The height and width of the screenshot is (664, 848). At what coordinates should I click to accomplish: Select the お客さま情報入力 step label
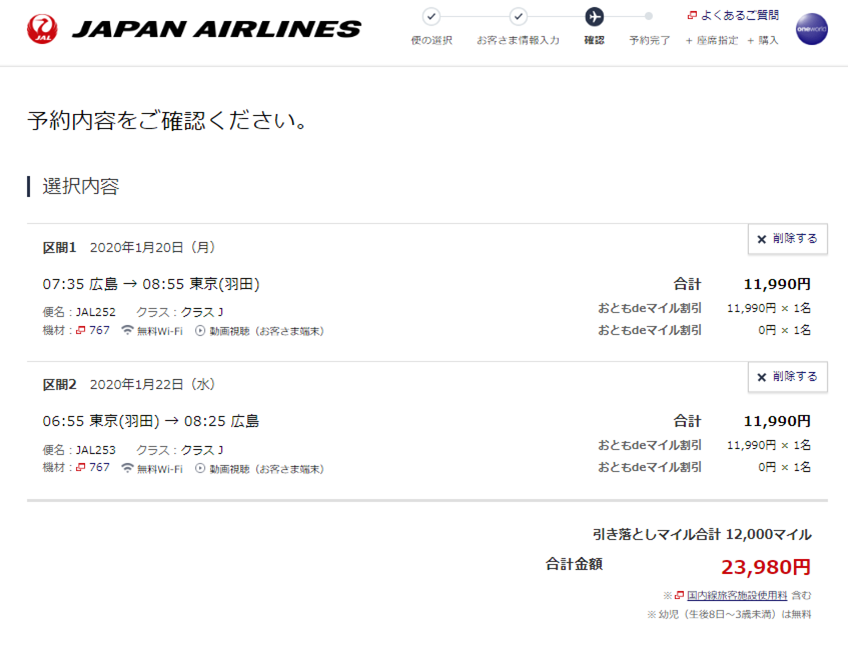coord(518,40)
